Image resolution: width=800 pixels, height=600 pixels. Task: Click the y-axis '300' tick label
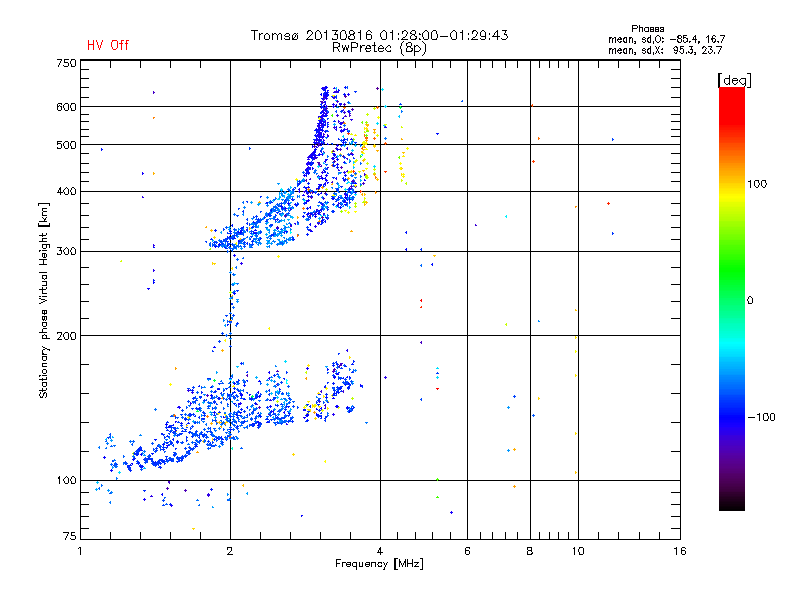click(66, 252)
